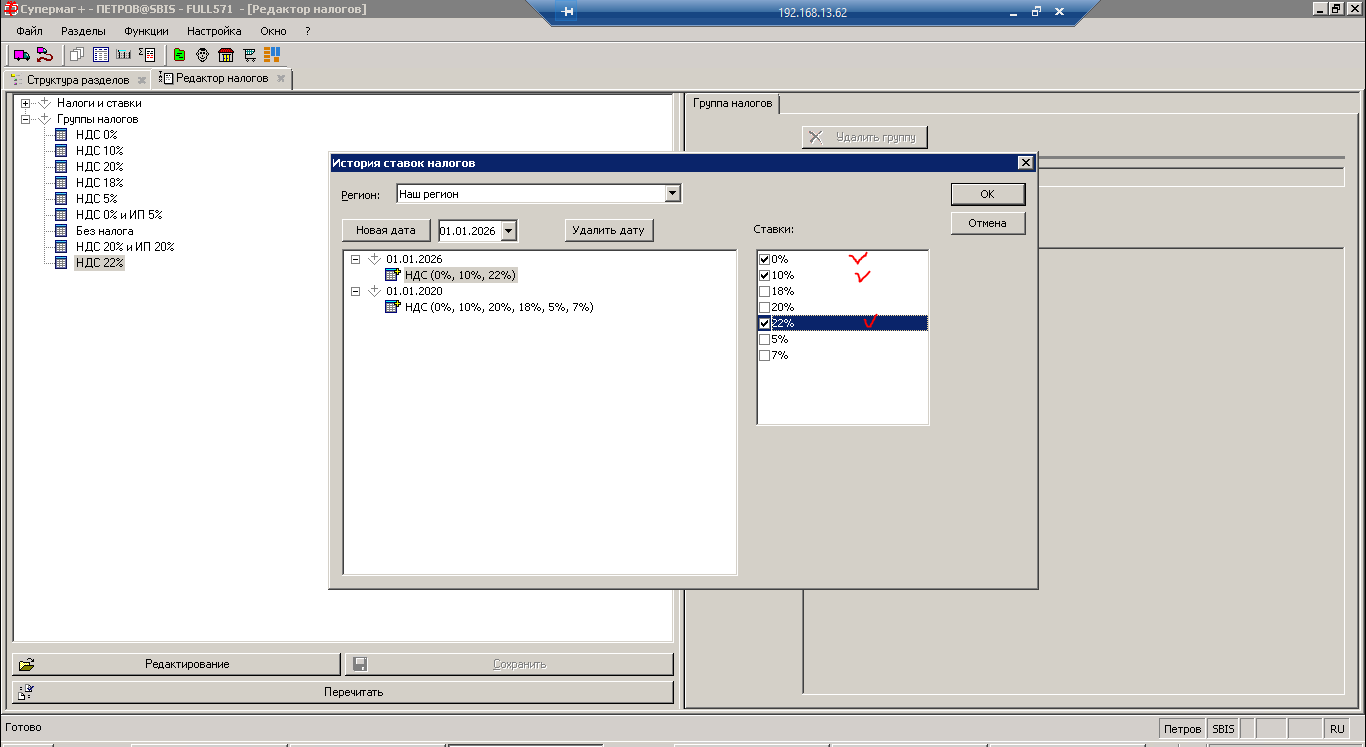The image size is (1366, 747).
Task: Click the green folder toolbar icon
Action: point(179,55)
